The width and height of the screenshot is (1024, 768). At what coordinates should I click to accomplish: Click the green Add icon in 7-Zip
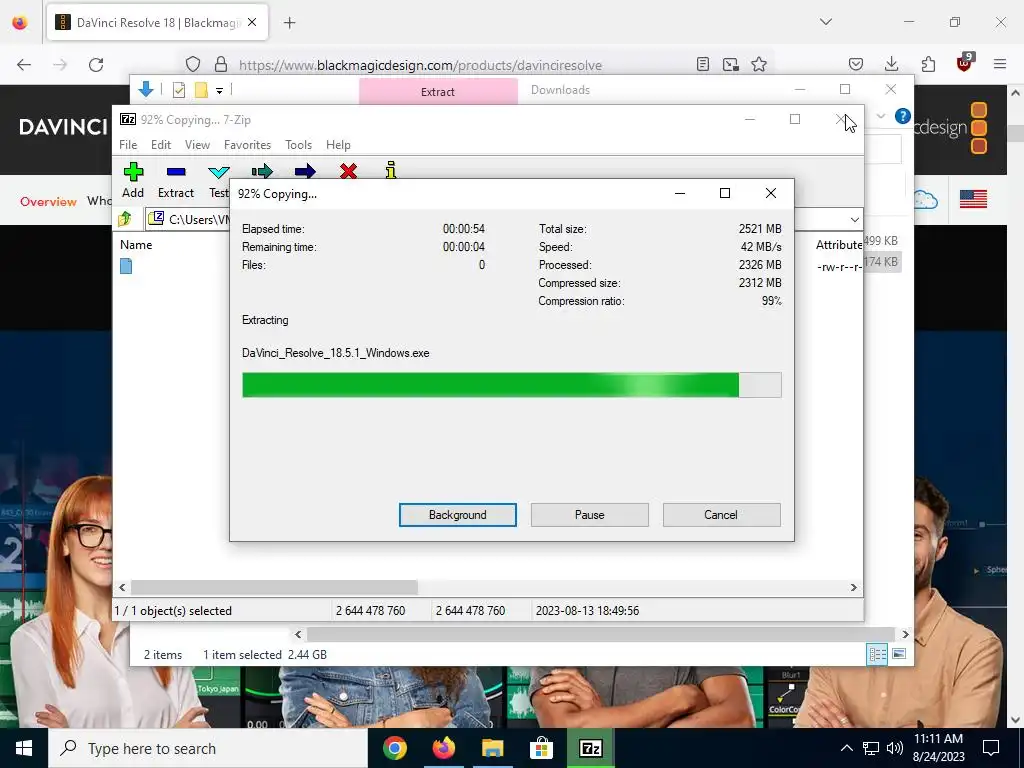tap(133, 172)
